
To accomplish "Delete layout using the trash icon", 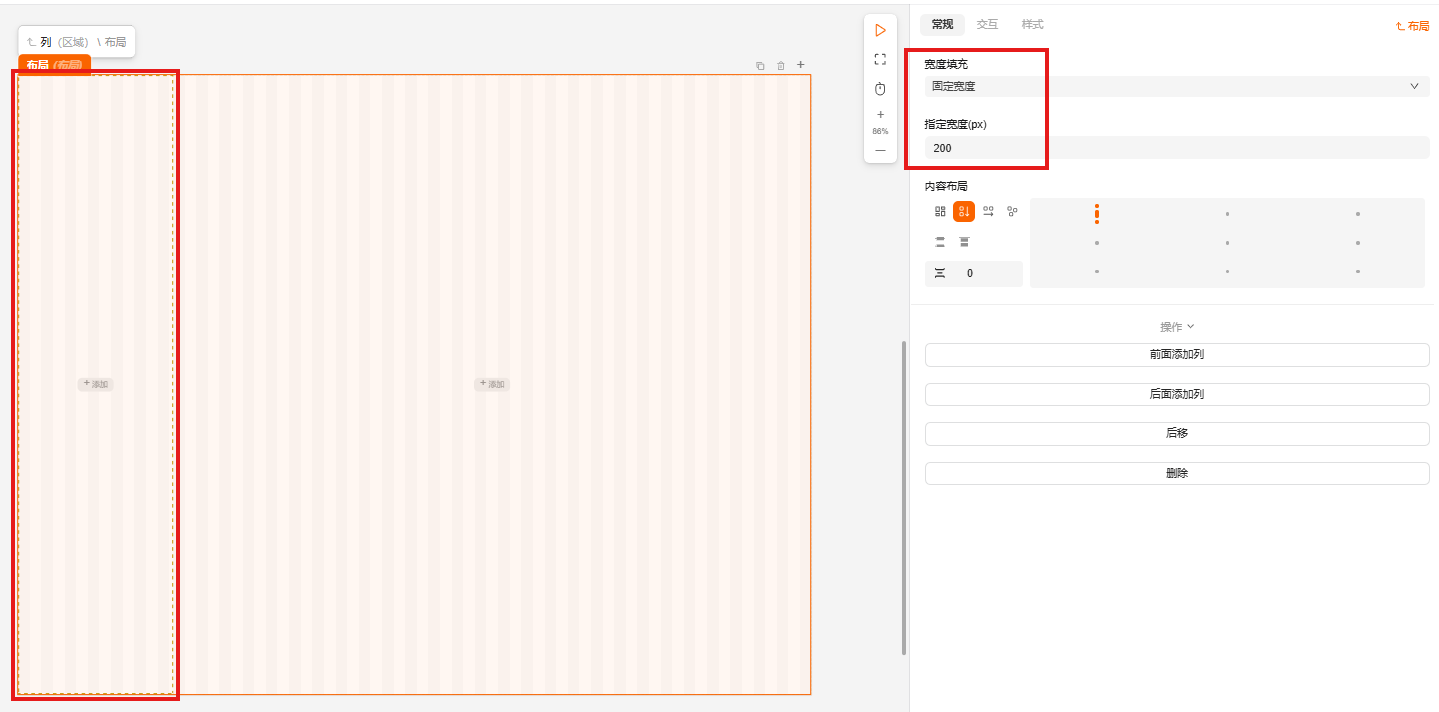I will (x=781, y=66).
